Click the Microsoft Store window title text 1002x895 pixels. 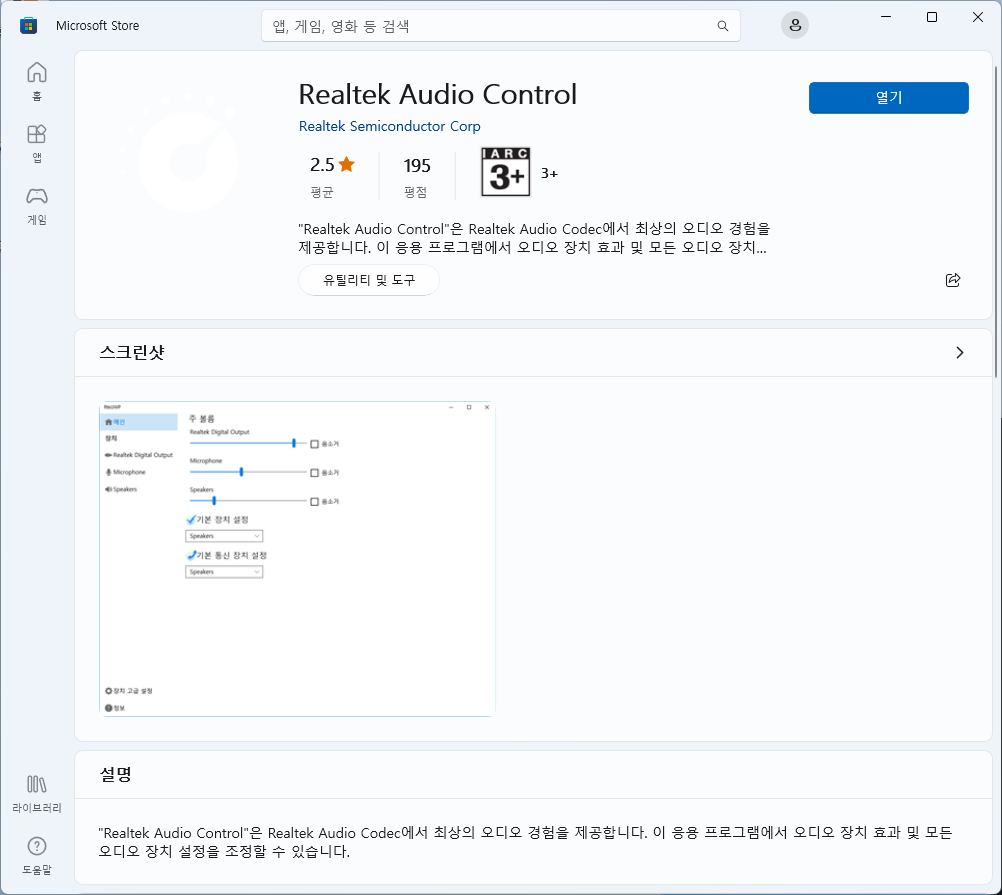pos(97,26)
